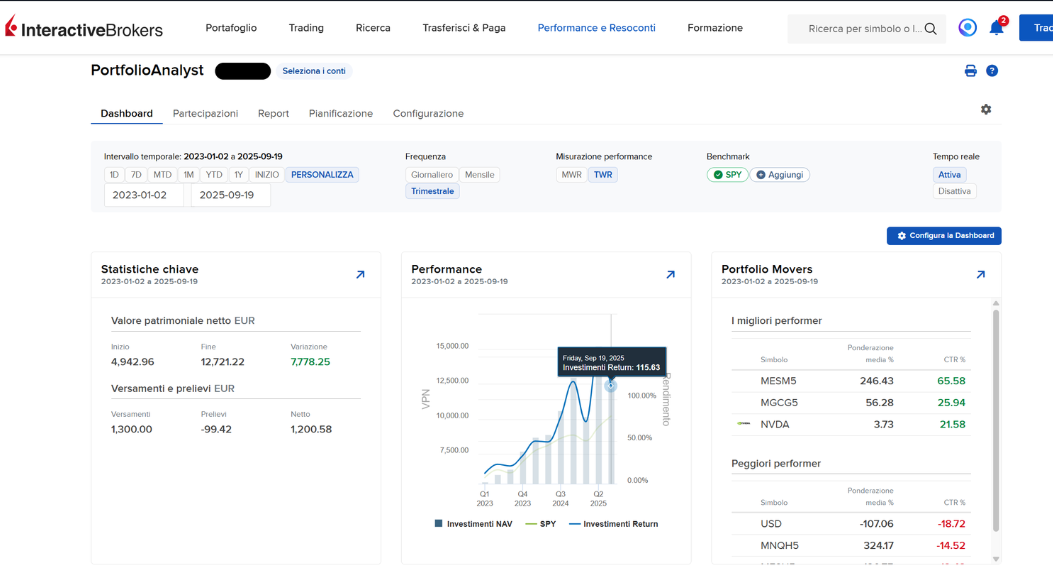Viewport: 1053px width, 566px height.
Task: Open the Configurazione tab
Action: click(x=428, y=113)
